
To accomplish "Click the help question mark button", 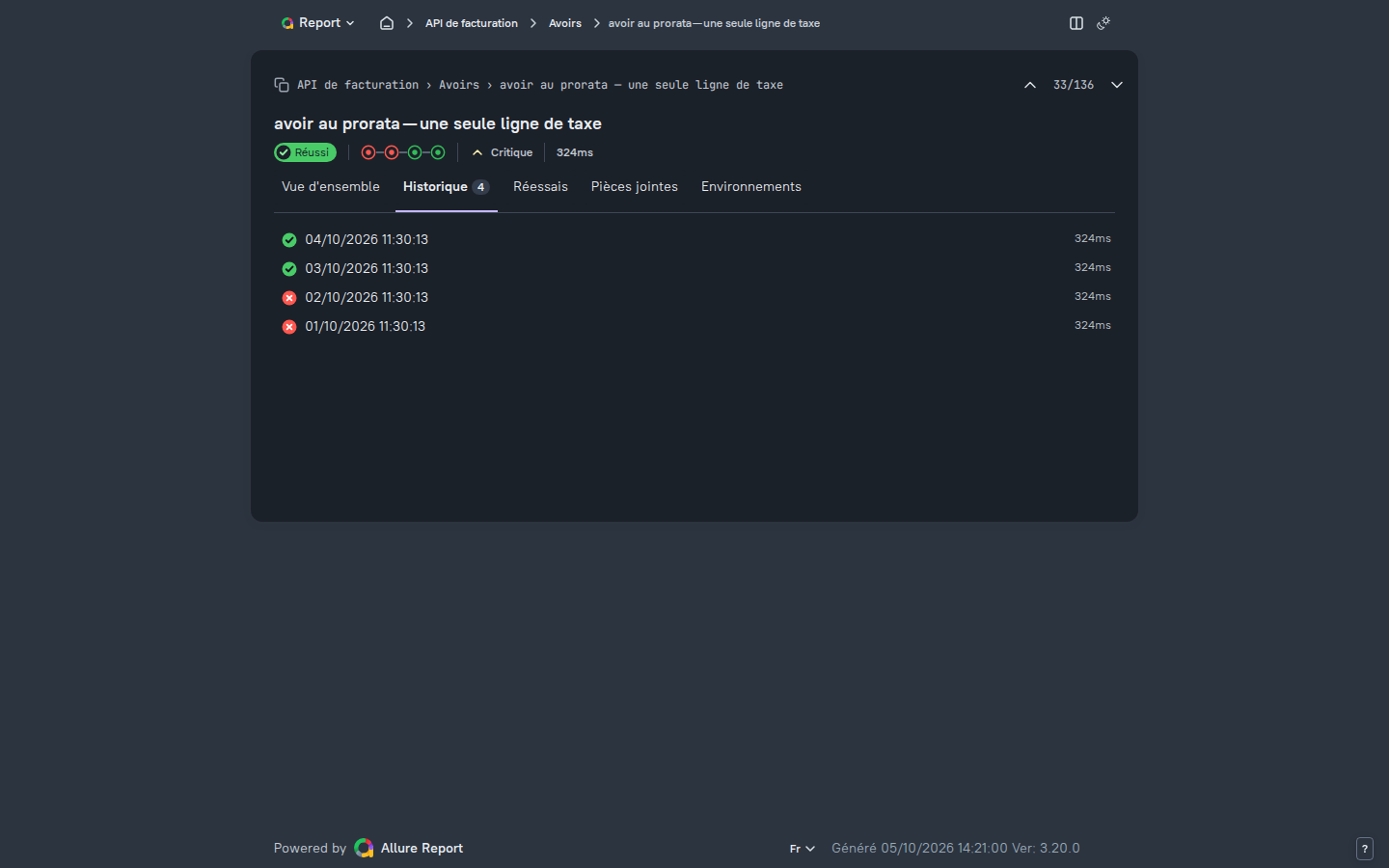I will point(1365,849).
